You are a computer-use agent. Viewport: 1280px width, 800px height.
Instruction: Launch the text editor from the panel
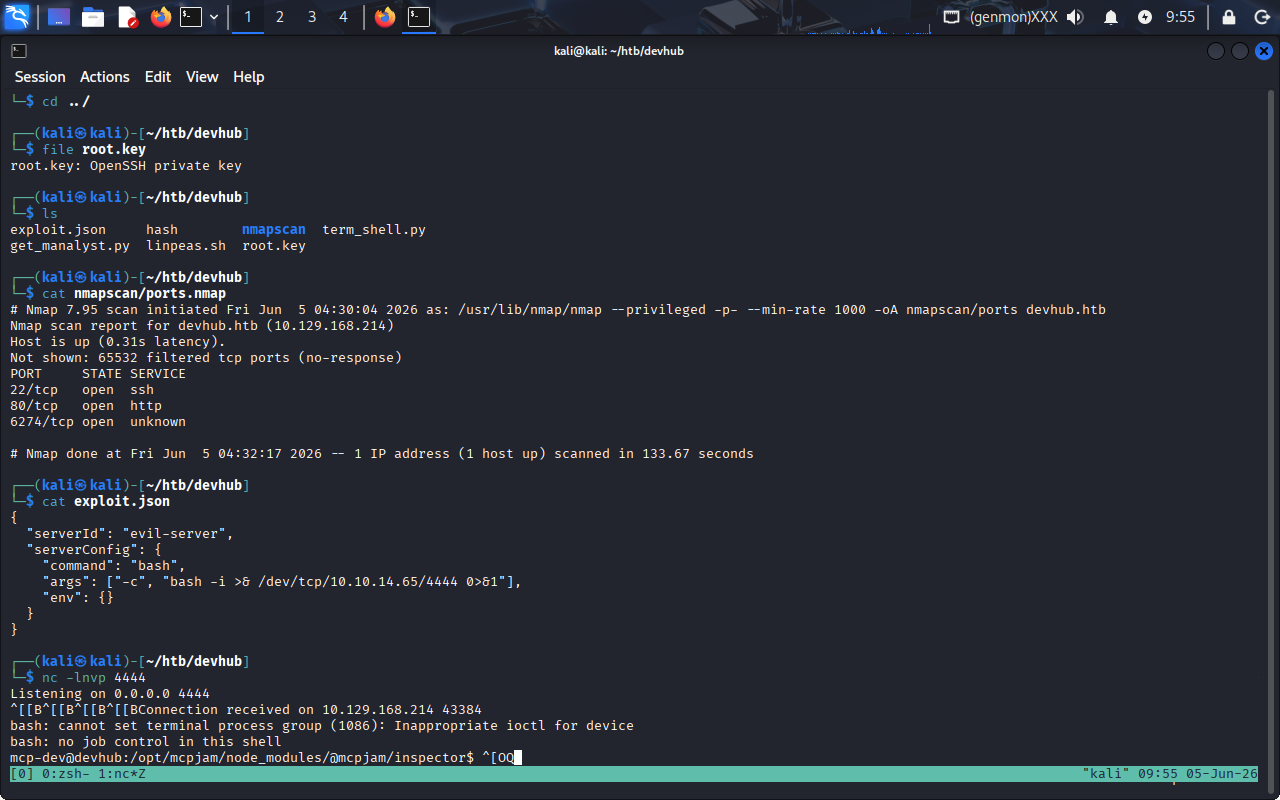point(127,17)
